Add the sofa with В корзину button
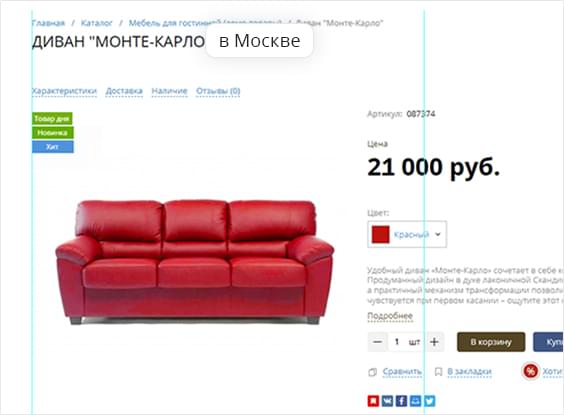The image size is (564, 415). pos(491,342)
